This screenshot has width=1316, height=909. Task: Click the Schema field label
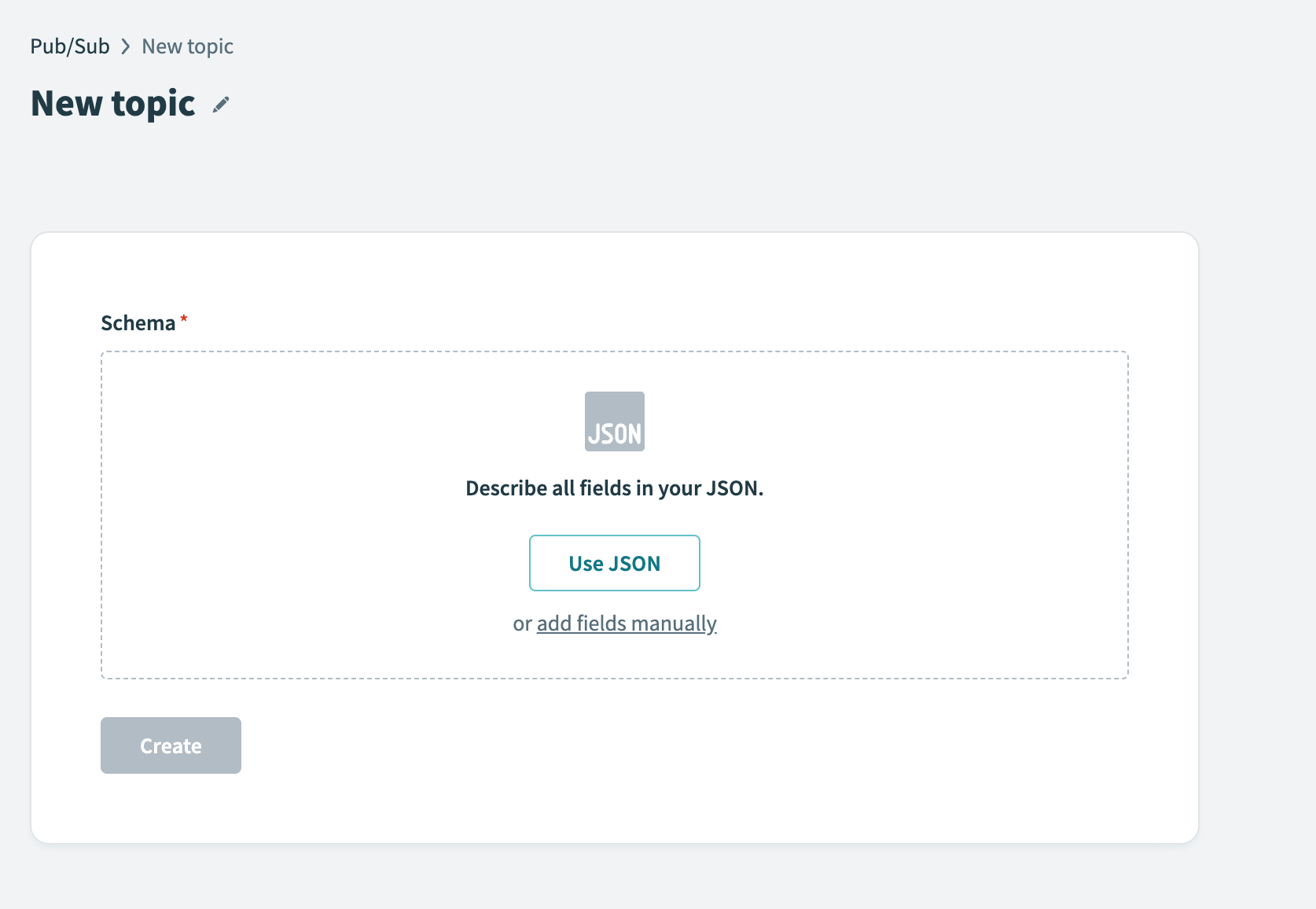(x=138, y=323)
